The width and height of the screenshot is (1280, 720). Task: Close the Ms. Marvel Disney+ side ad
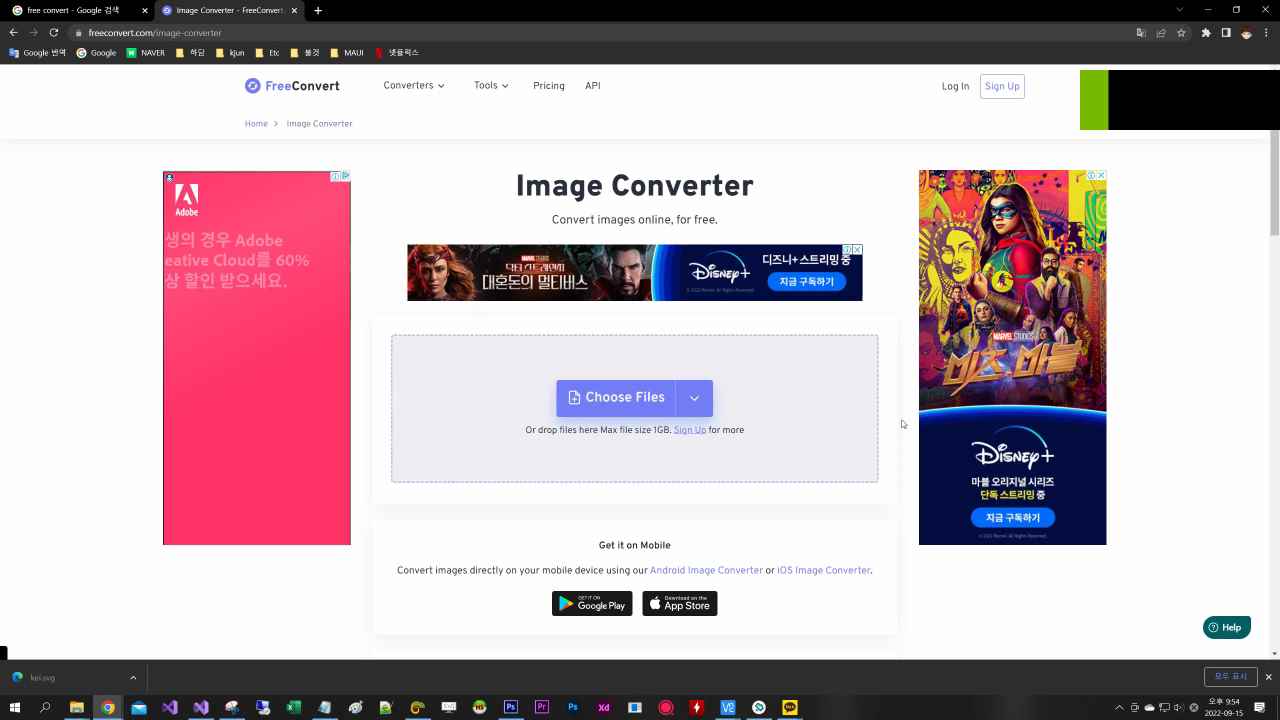point(1101,175)
